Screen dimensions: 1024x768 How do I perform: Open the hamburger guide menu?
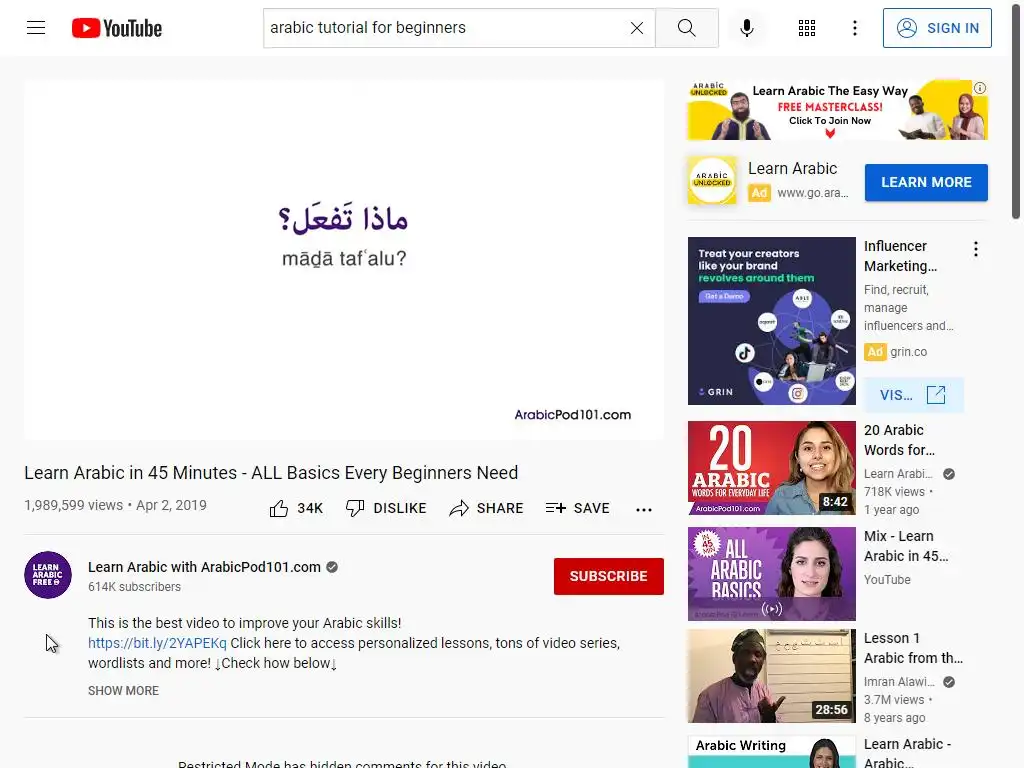[x=36, y=27]
